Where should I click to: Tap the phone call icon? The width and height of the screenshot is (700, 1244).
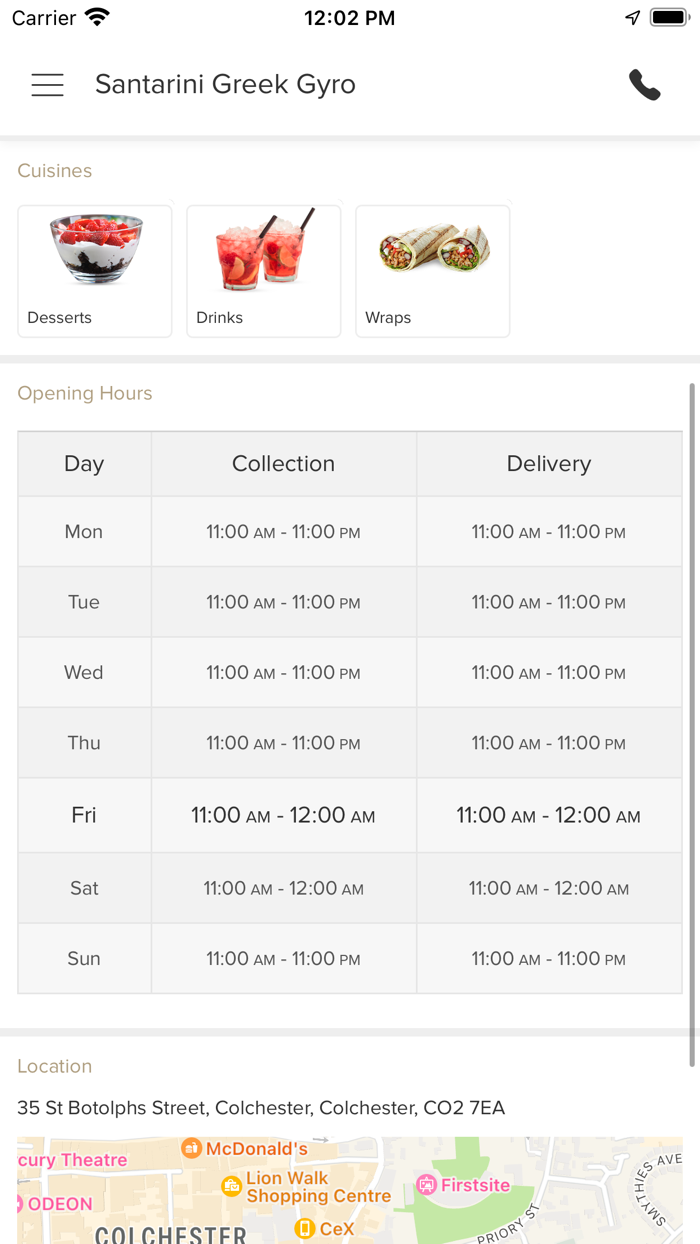pyautogui.click(x=645, y=85)
